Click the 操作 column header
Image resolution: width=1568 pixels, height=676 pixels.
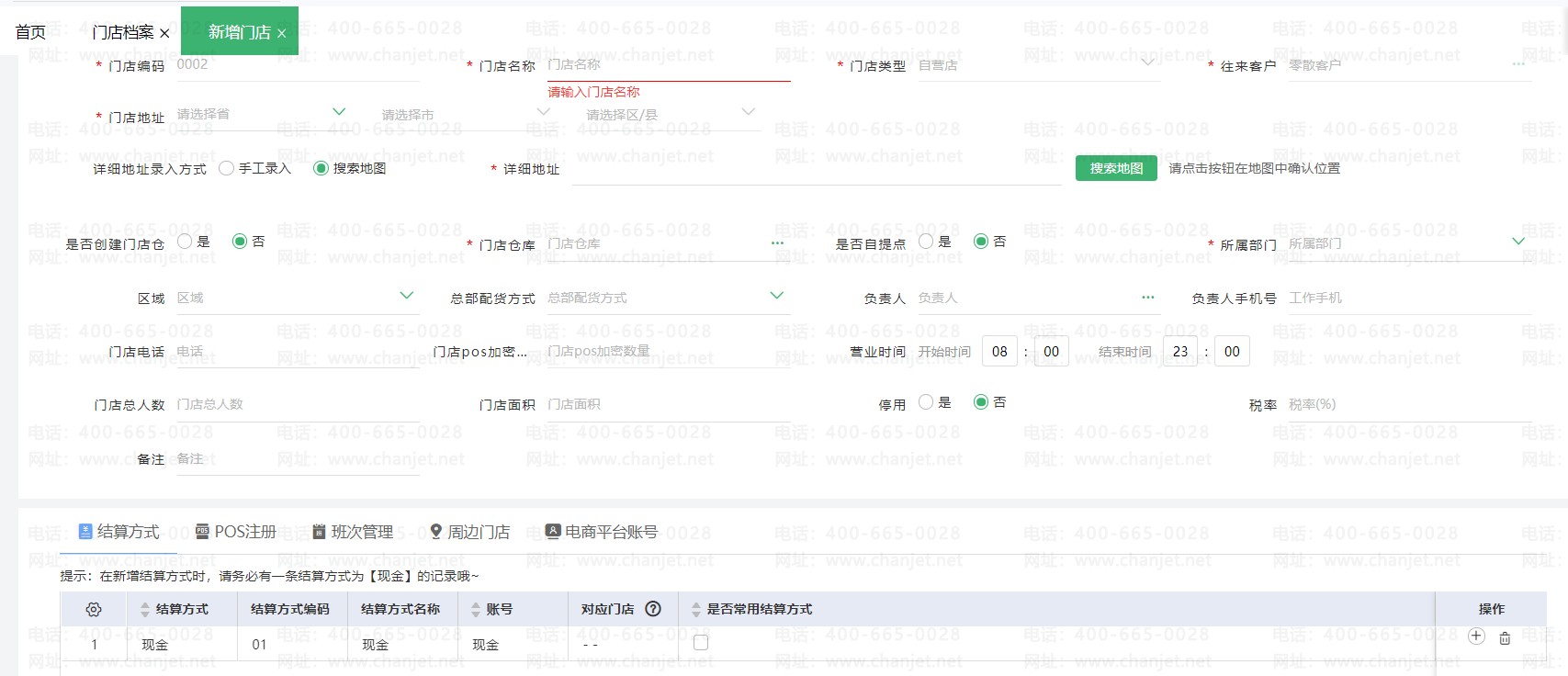click(1492, 609)
